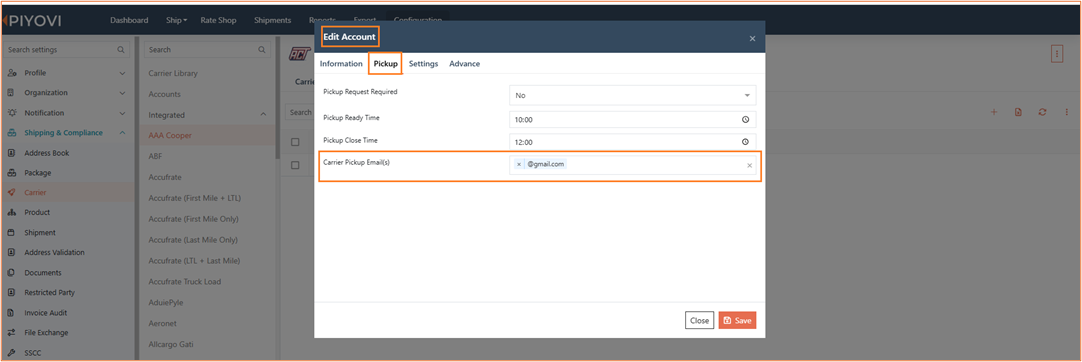This screenshot has height=362, width=1082.
Task: Click the Save button
Action: click(737, 321)
